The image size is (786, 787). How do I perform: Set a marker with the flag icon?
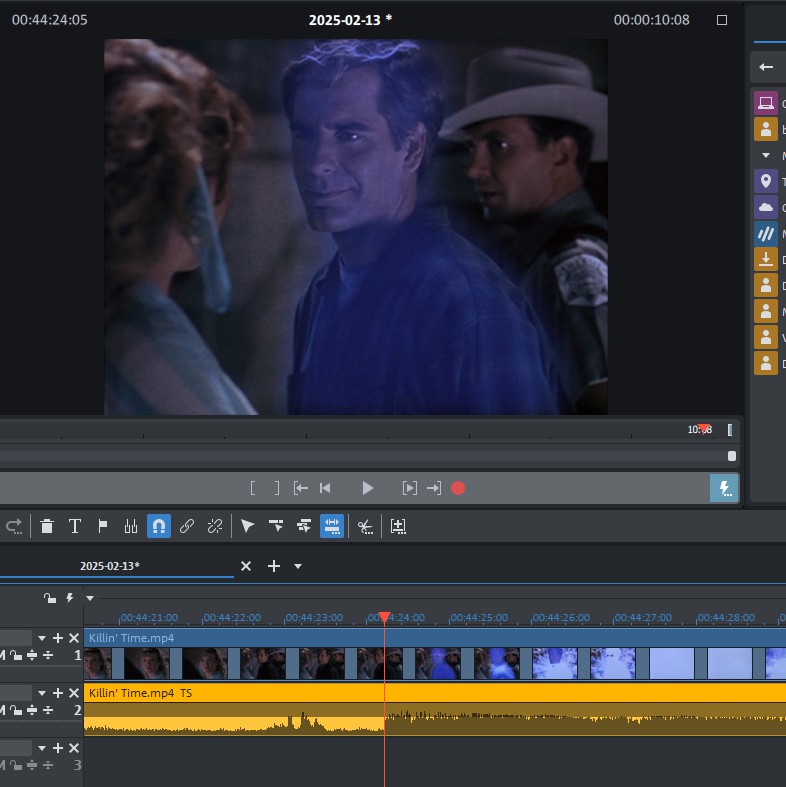103,526
